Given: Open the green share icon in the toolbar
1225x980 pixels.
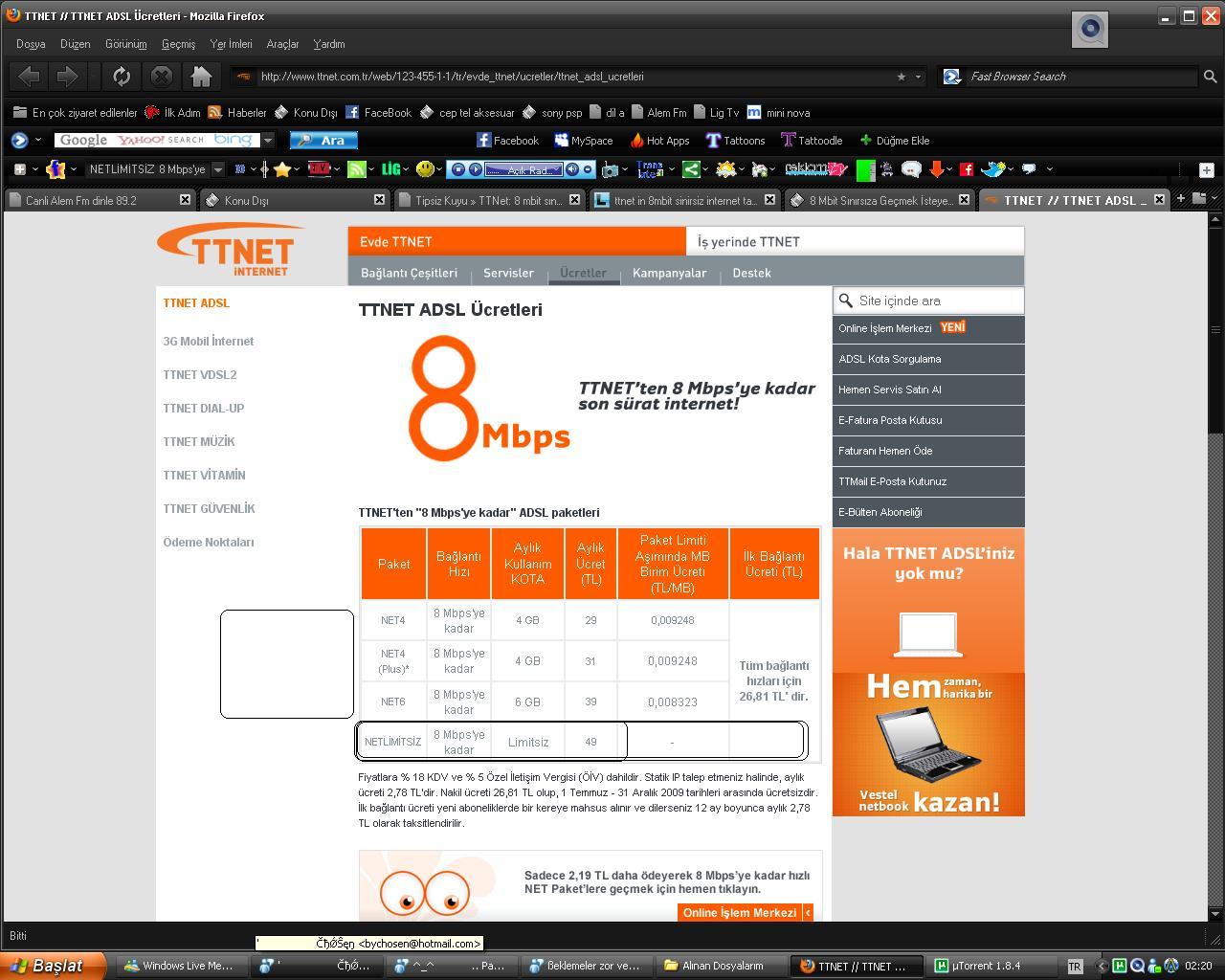Looking at the screenshot, I should click(x=691, y=169).
